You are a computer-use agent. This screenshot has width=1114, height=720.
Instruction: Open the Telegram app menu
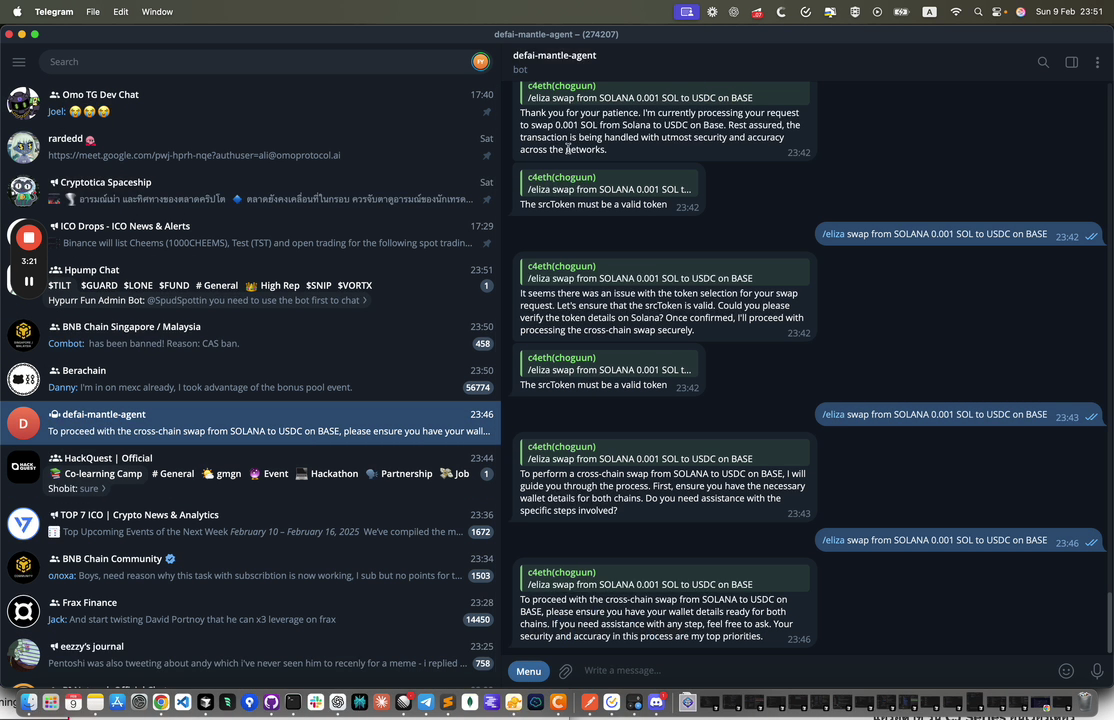tap(54, 12)
